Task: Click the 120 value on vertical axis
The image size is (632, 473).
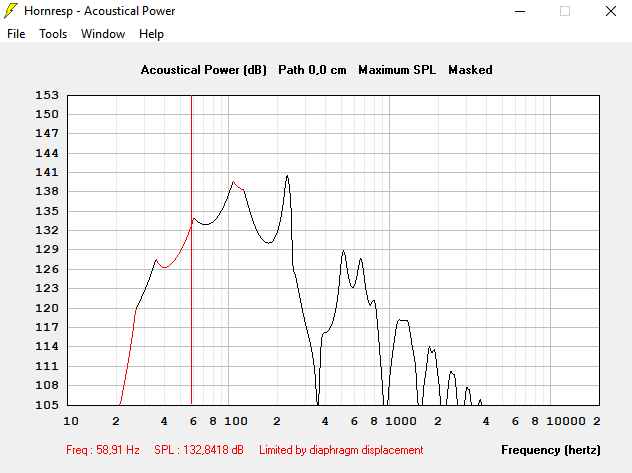Action: [x=47, y=308]
